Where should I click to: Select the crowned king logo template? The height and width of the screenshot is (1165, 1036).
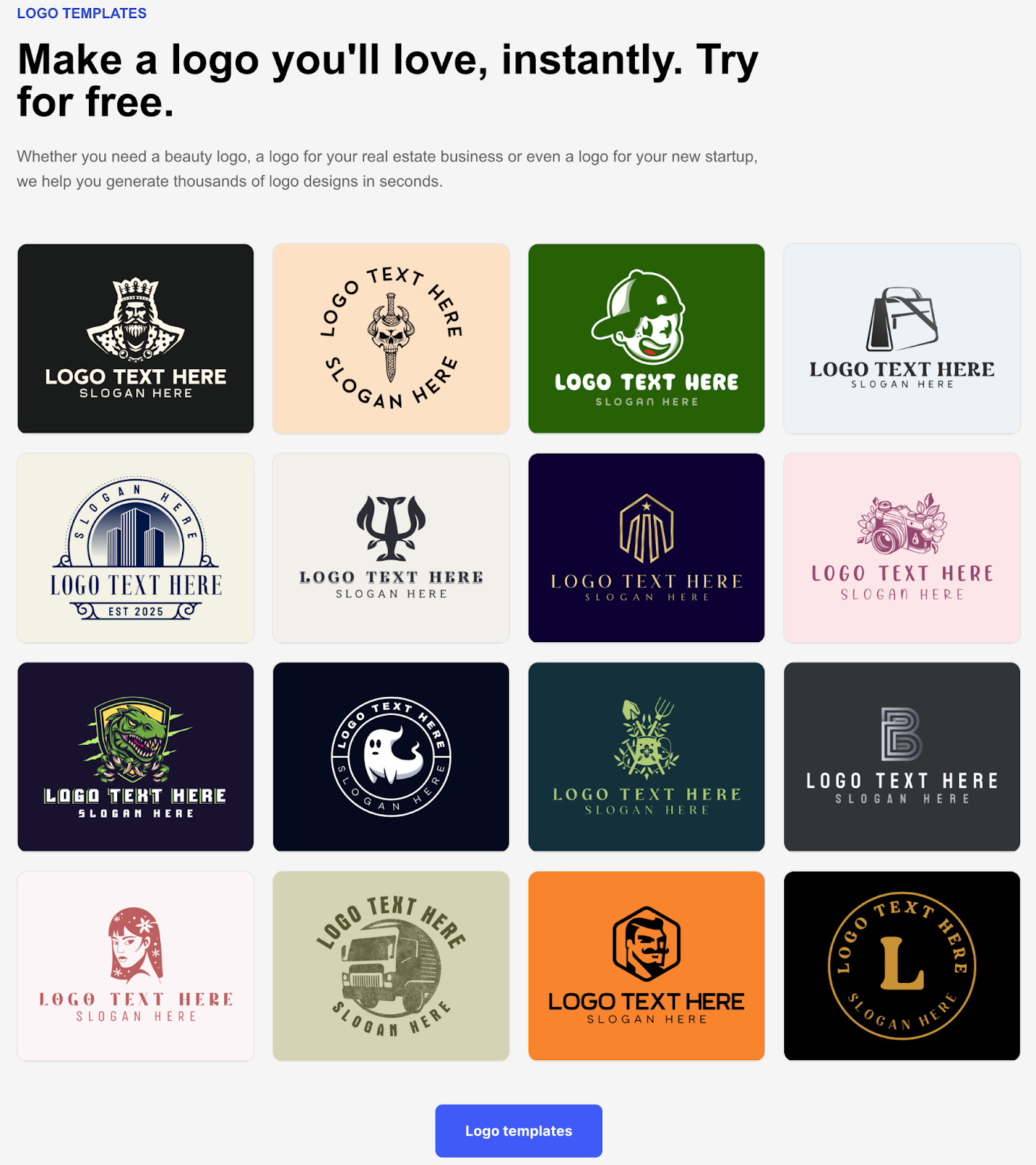pyautogui.click(x=135, y=339)
